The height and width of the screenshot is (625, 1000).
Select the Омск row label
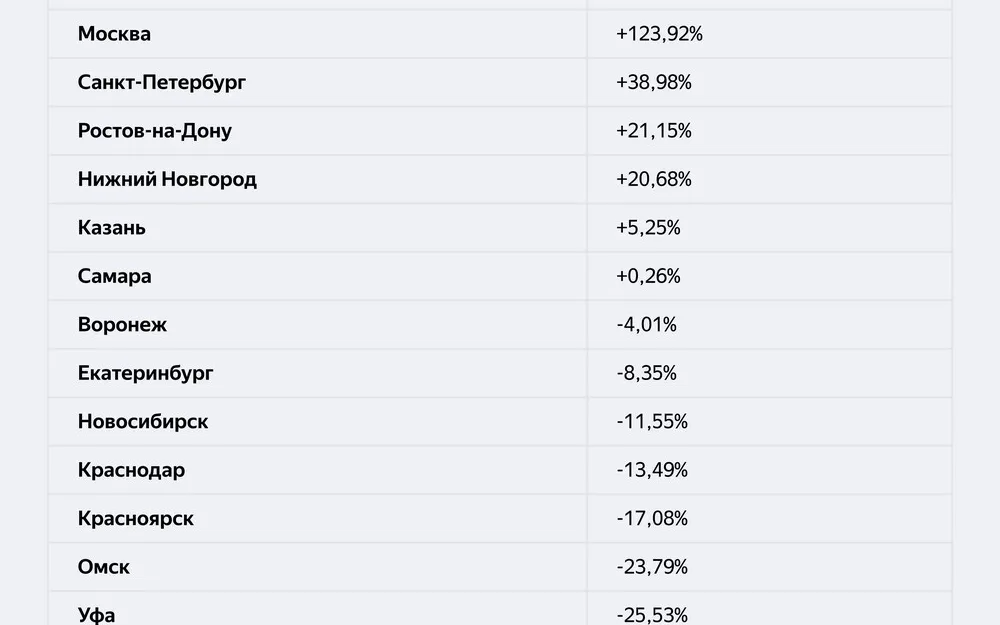point(104,567)
